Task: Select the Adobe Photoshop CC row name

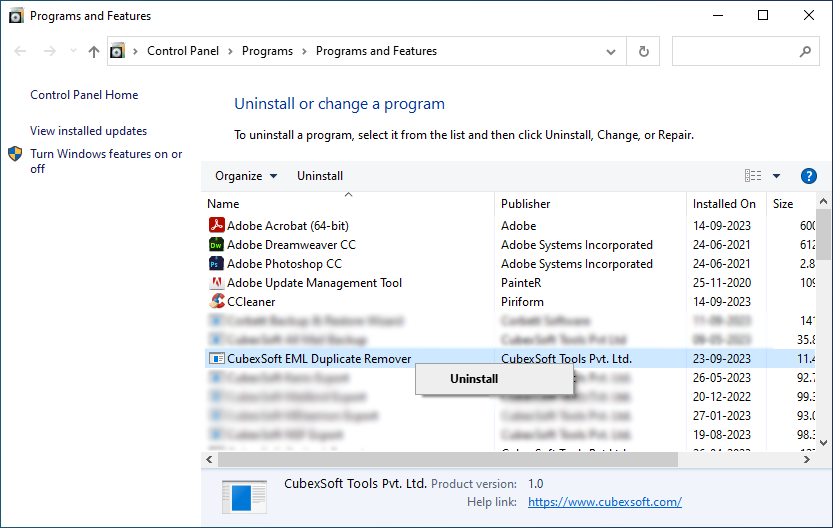Action: pyautogui.click(x=284, y=264)
